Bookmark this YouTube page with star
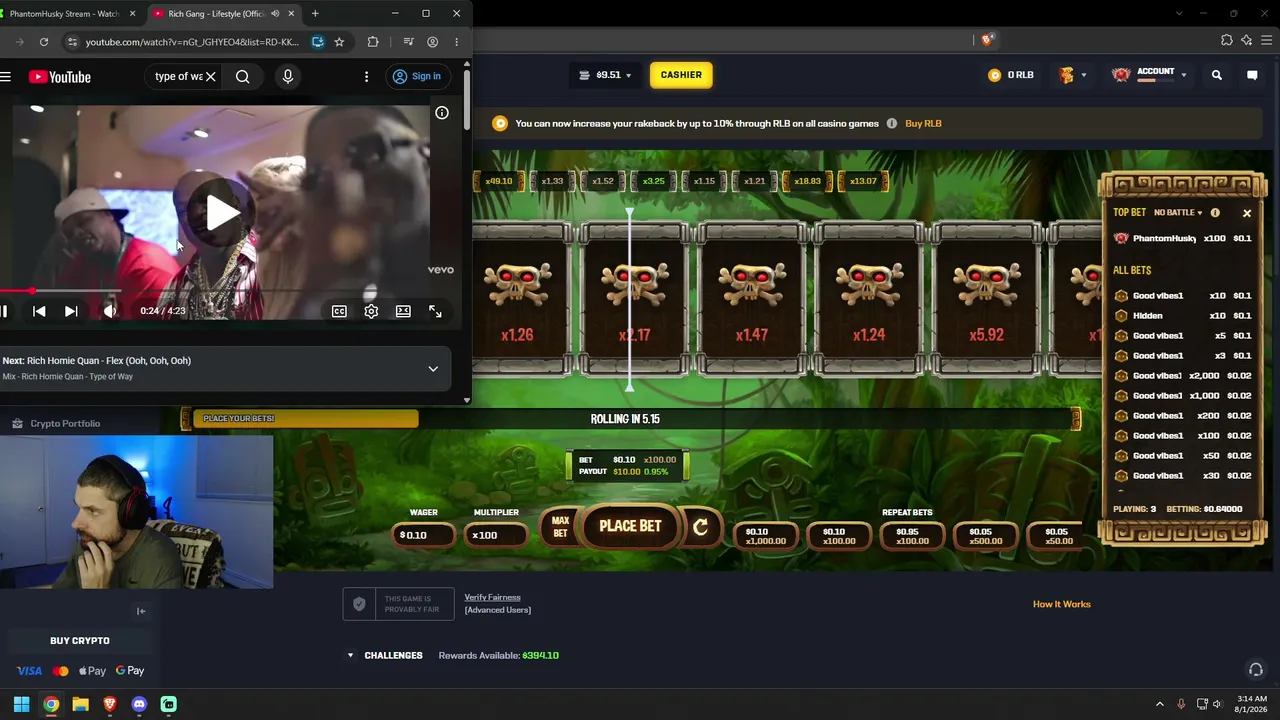Image resolution: width=1280 pixels, height=720 pixels. pyautogui.click(x=339, y=42)
